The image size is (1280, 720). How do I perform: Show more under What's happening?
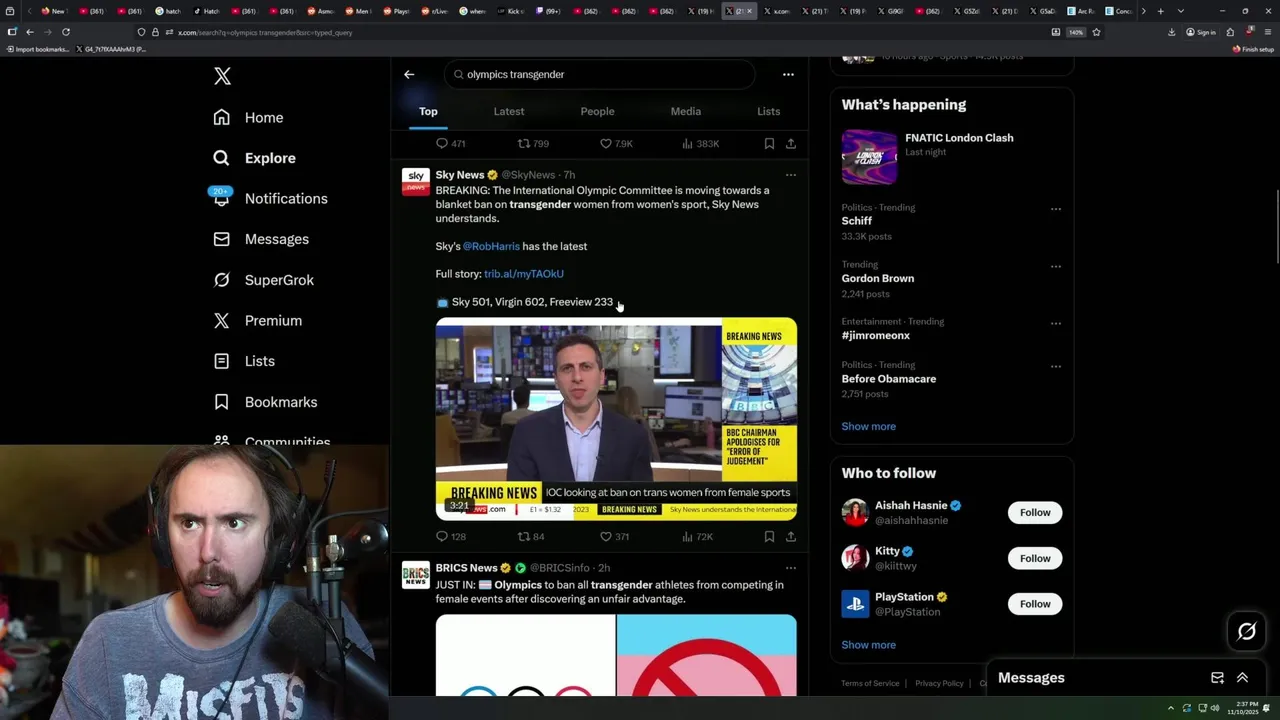868,426
